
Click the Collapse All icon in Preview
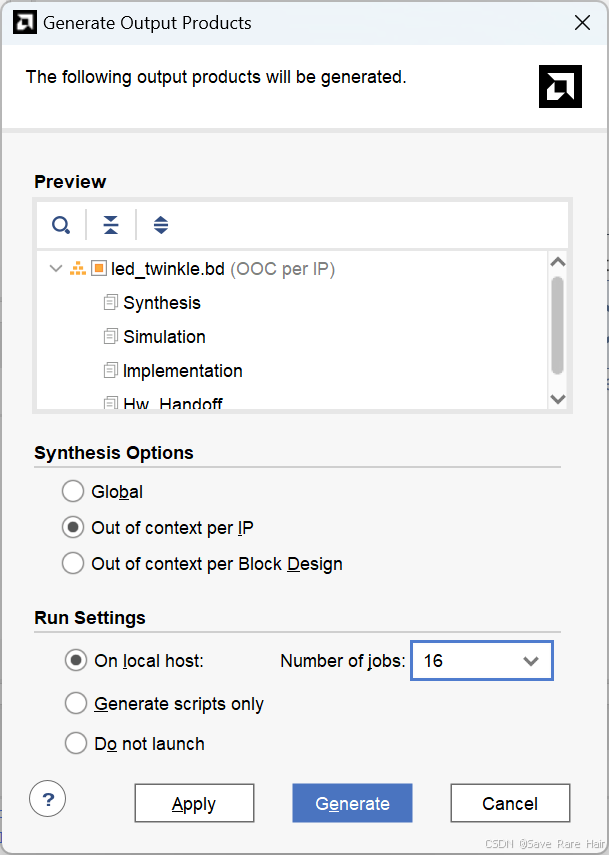(x=111, y=225)
